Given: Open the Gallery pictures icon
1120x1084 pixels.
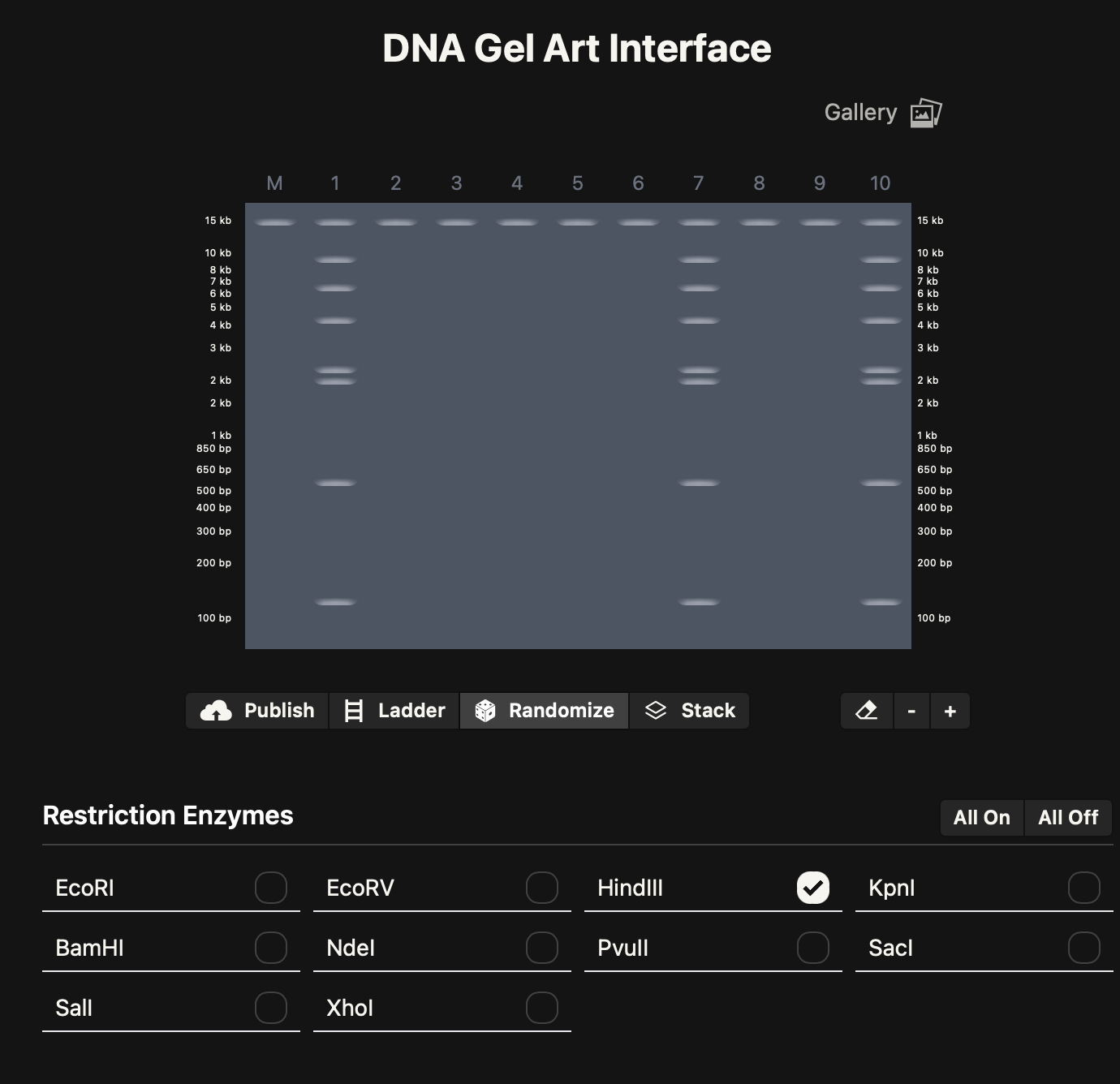Looking at the screenshot, I should (926, 113).
